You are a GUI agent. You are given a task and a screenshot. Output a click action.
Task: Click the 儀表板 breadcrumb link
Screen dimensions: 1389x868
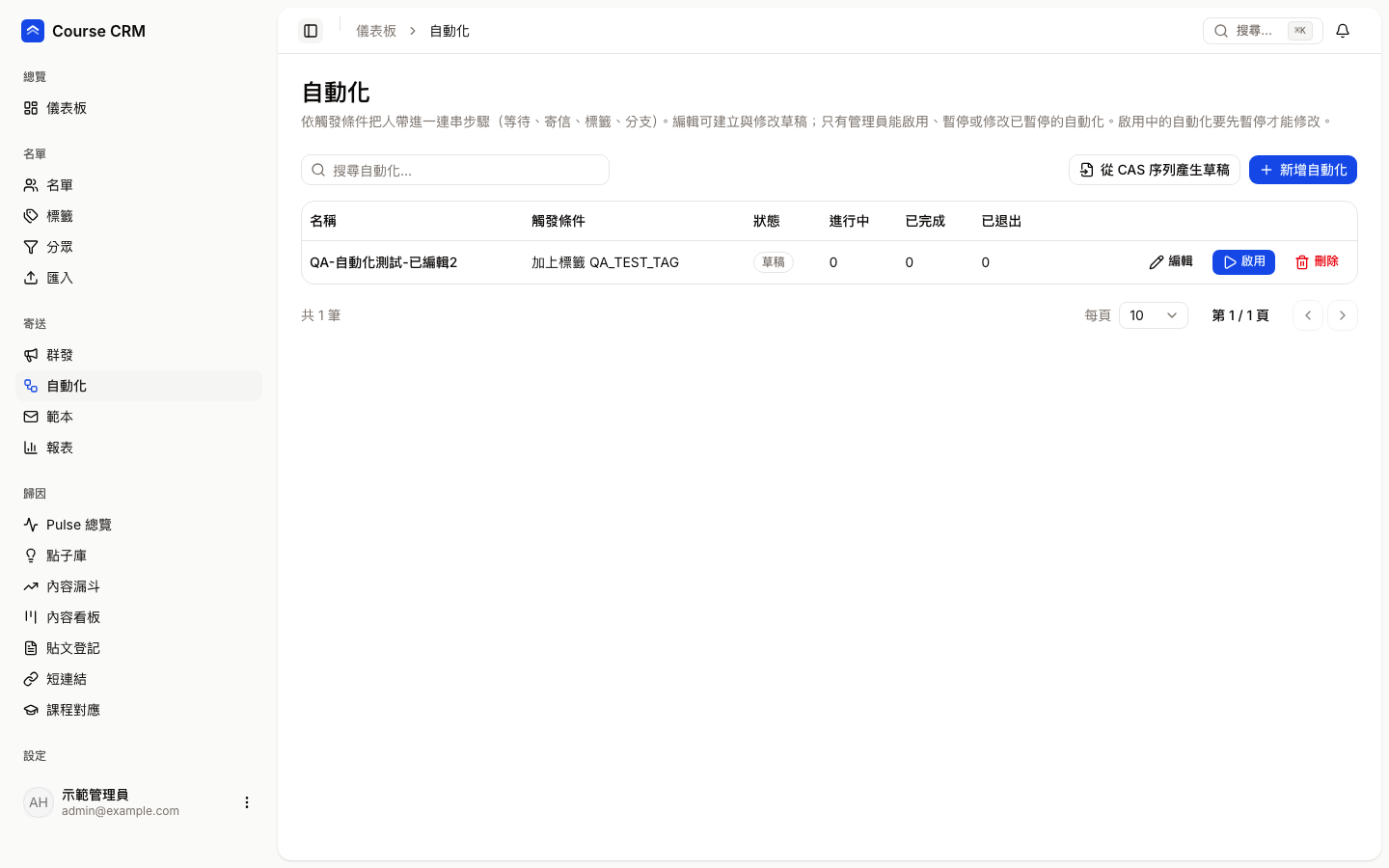[376, 31]
